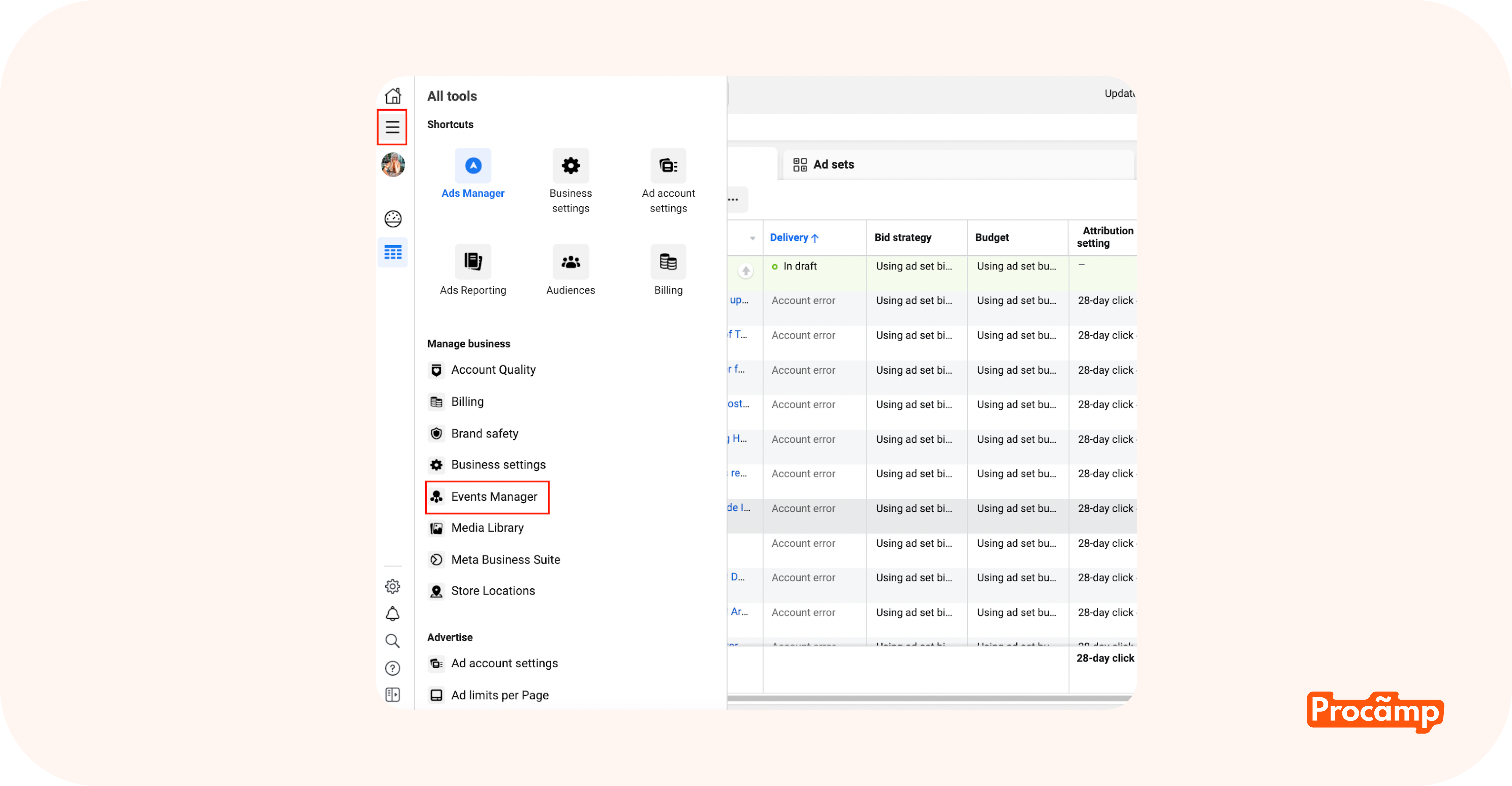This screenshot has width=1512, height=786.
Task: Click the Ad limits per Page icon
Action: tap(436, 695)
